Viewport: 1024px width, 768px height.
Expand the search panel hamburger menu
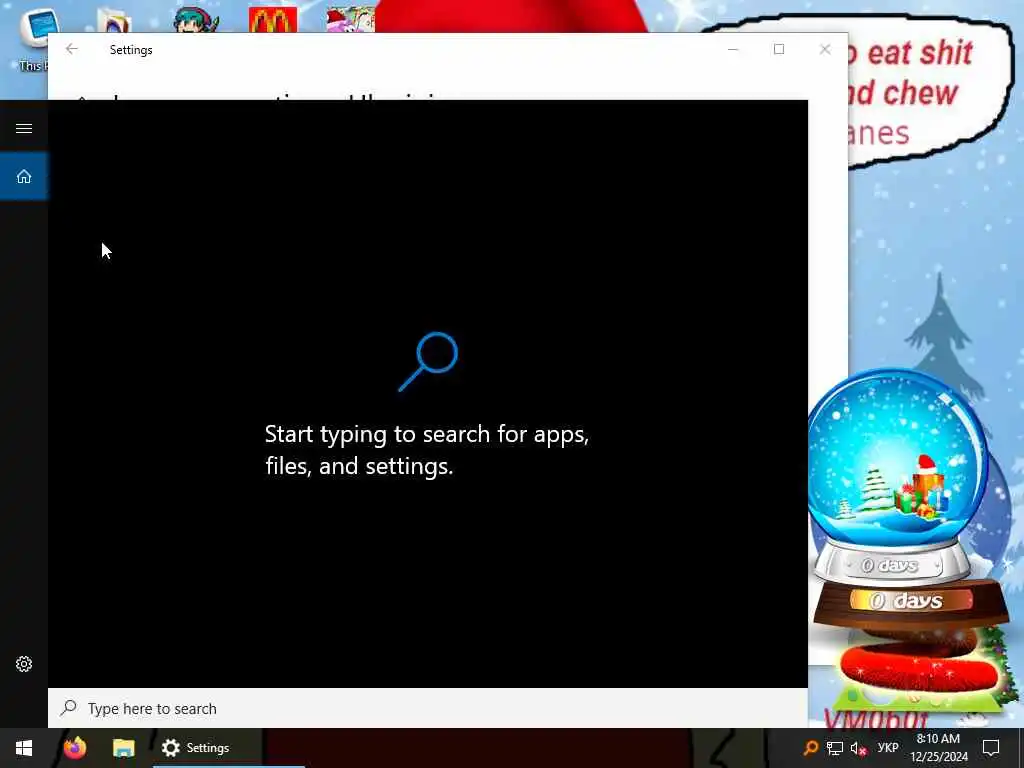[24, 128]
